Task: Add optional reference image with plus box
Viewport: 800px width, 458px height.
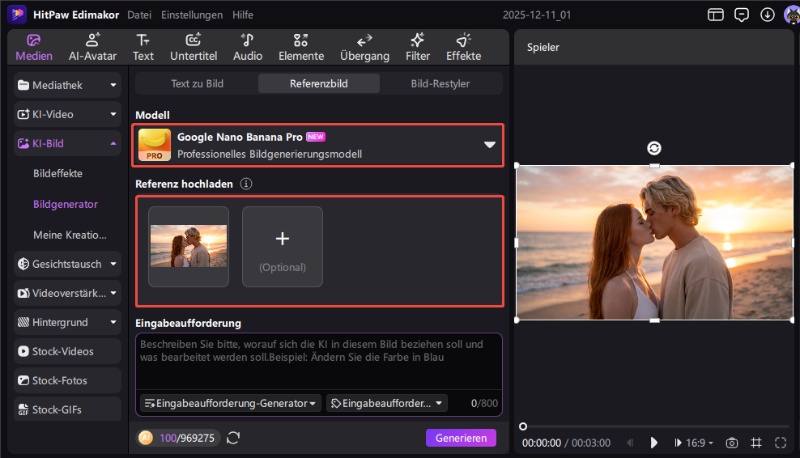Action: tap(282, 246)
